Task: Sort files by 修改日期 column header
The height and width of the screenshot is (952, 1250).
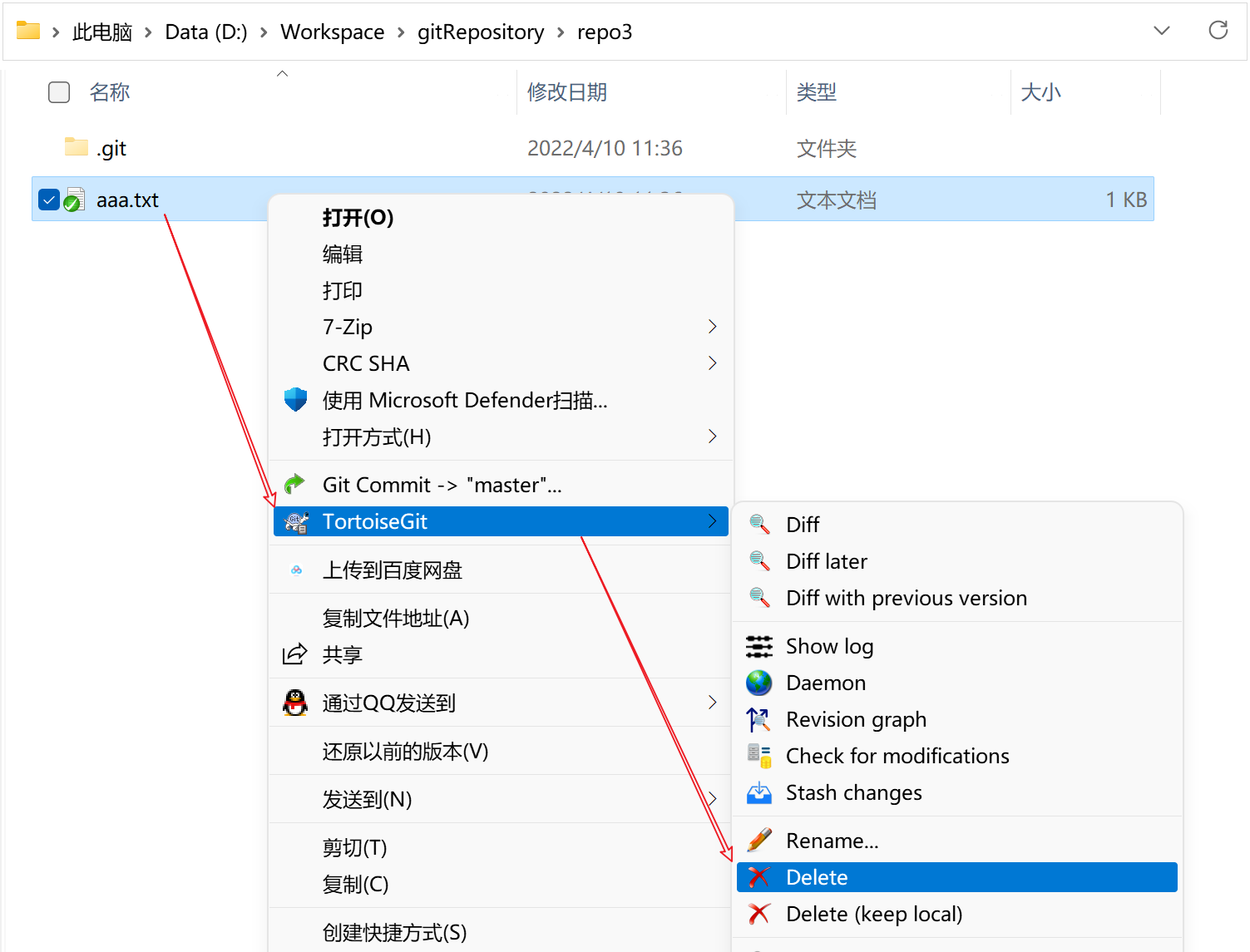Action: 567,92
